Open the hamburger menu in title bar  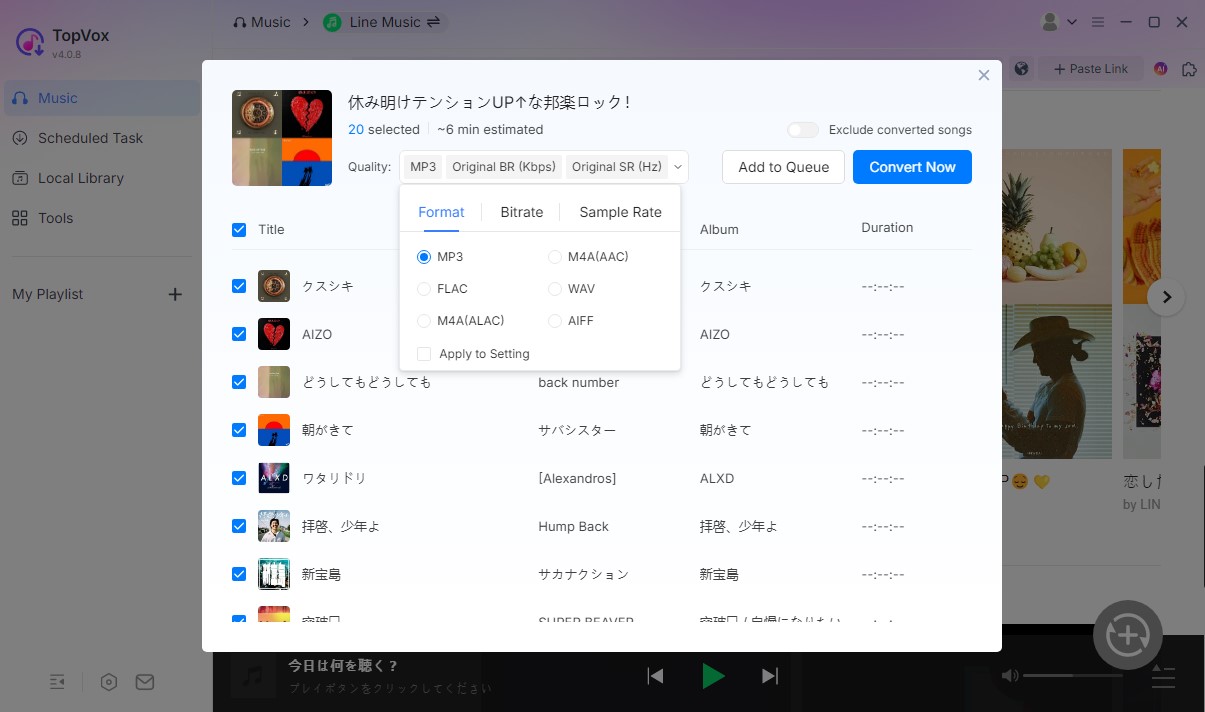(x=1099, y=22)
